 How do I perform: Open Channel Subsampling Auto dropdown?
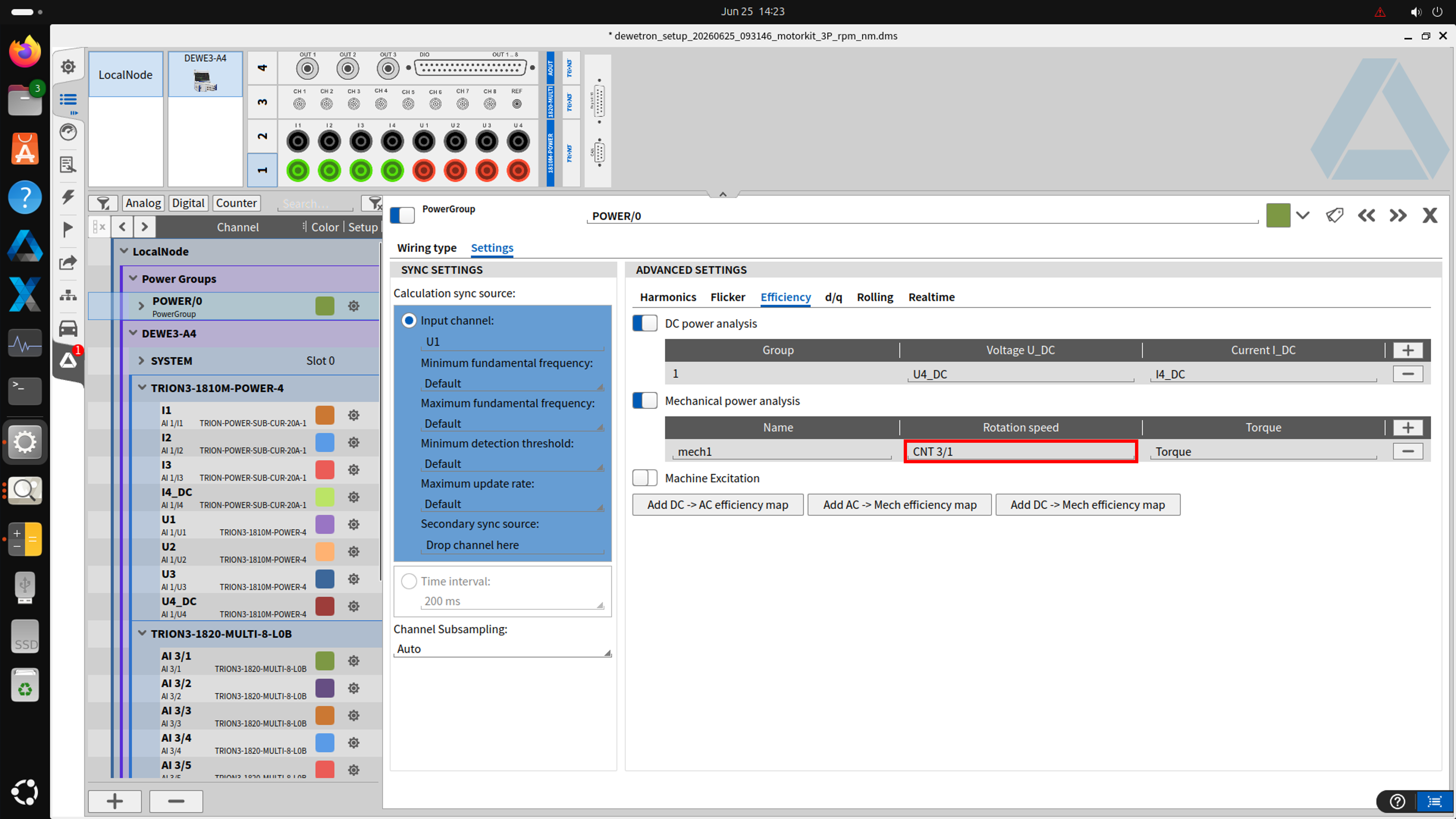tap(502, 650)
